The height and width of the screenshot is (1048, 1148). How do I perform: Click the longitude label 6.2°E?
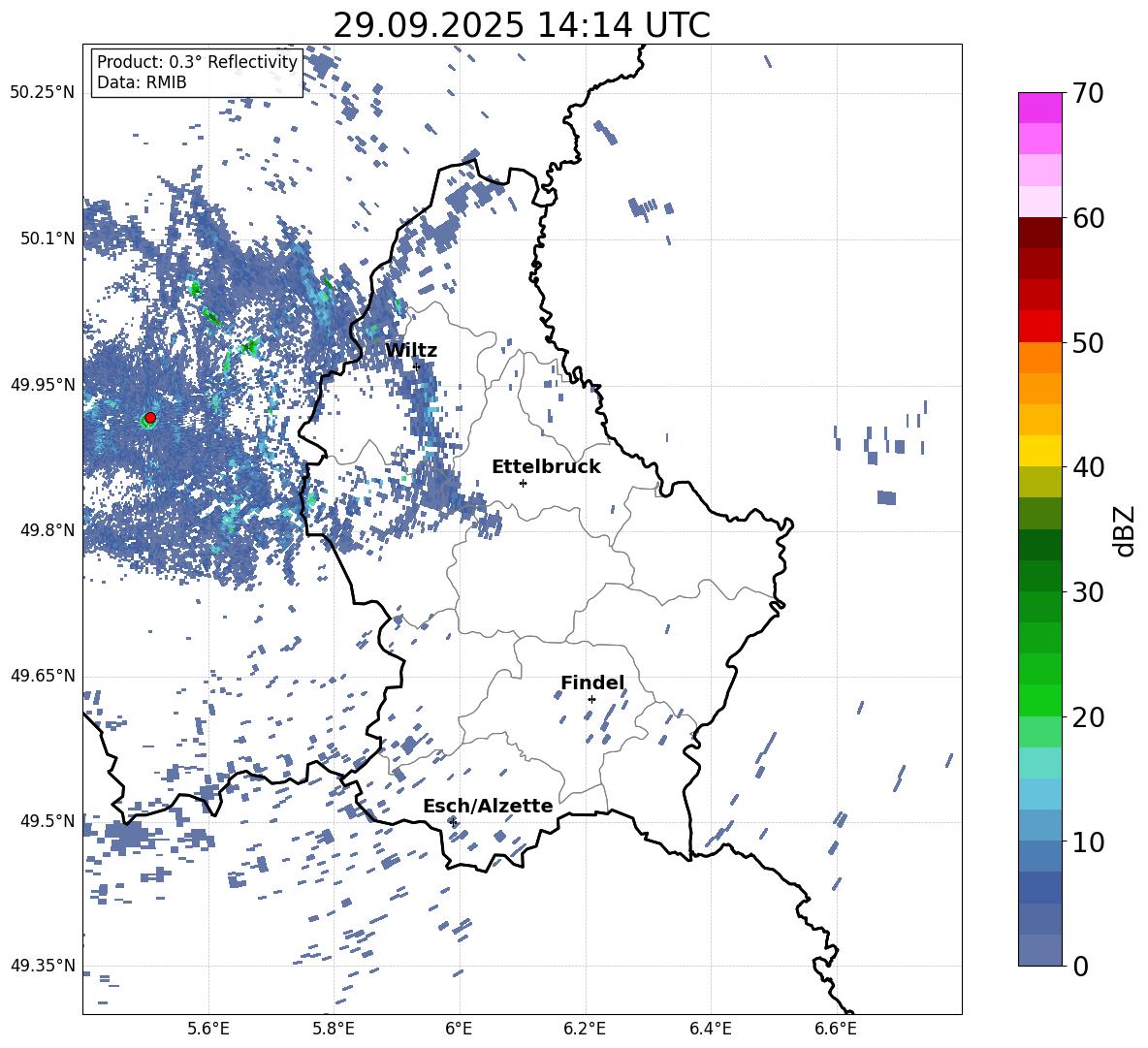point(585,1029)
